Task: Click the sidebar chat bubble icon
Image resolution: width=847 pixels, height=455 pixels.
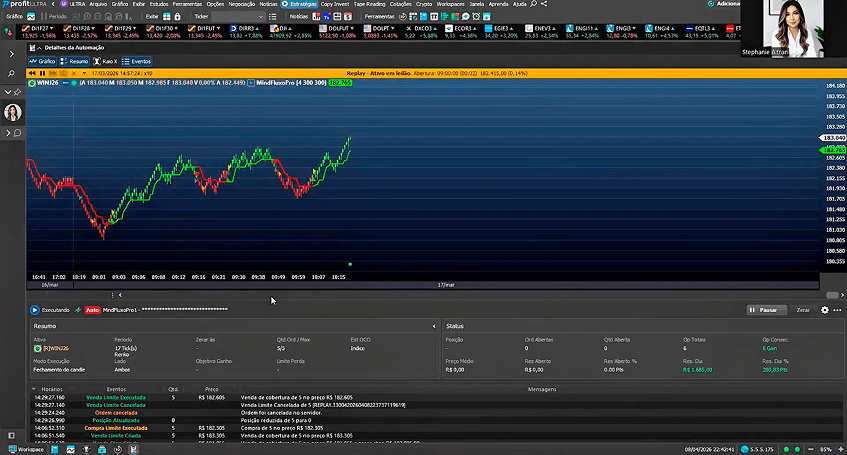Action: pyautogui.click(x=17, y=133)
